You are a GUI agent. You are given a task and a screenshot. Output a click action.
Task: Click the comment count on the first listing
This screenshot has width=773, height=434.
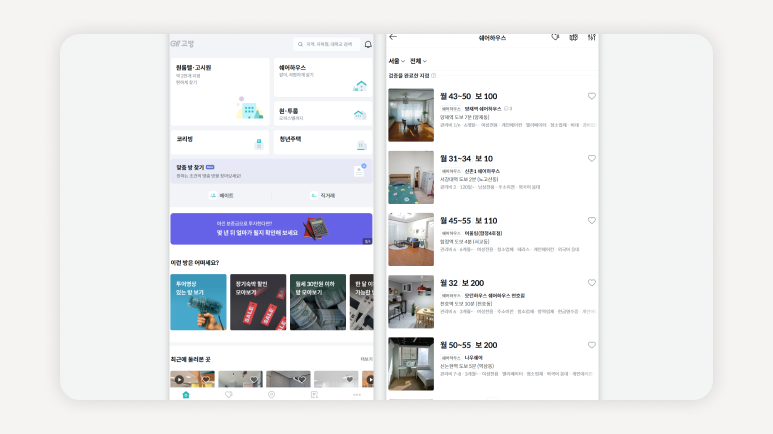click(x=508, y=108)
